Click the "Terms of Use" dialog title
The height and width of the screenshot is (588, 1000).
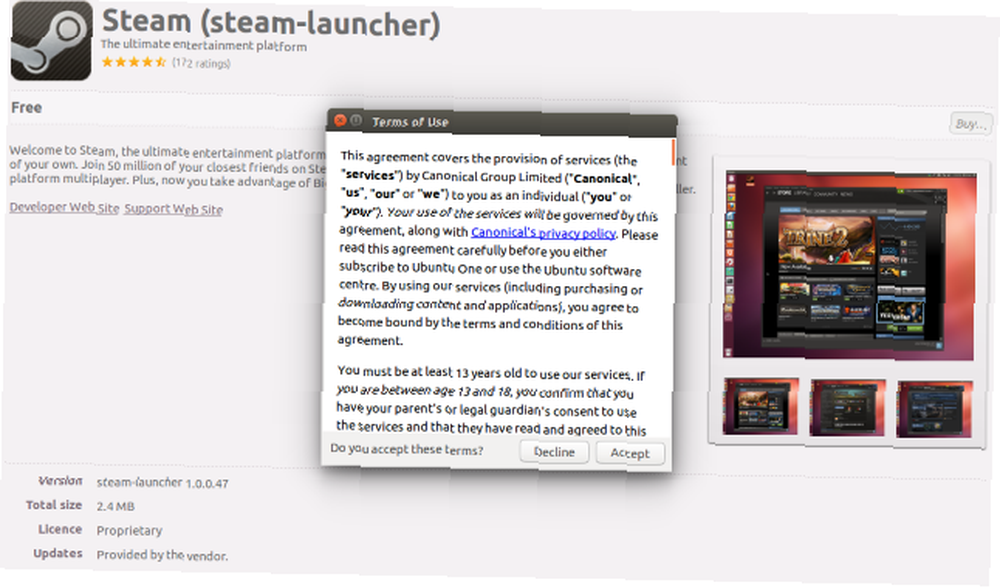click(x=410, y=122)
